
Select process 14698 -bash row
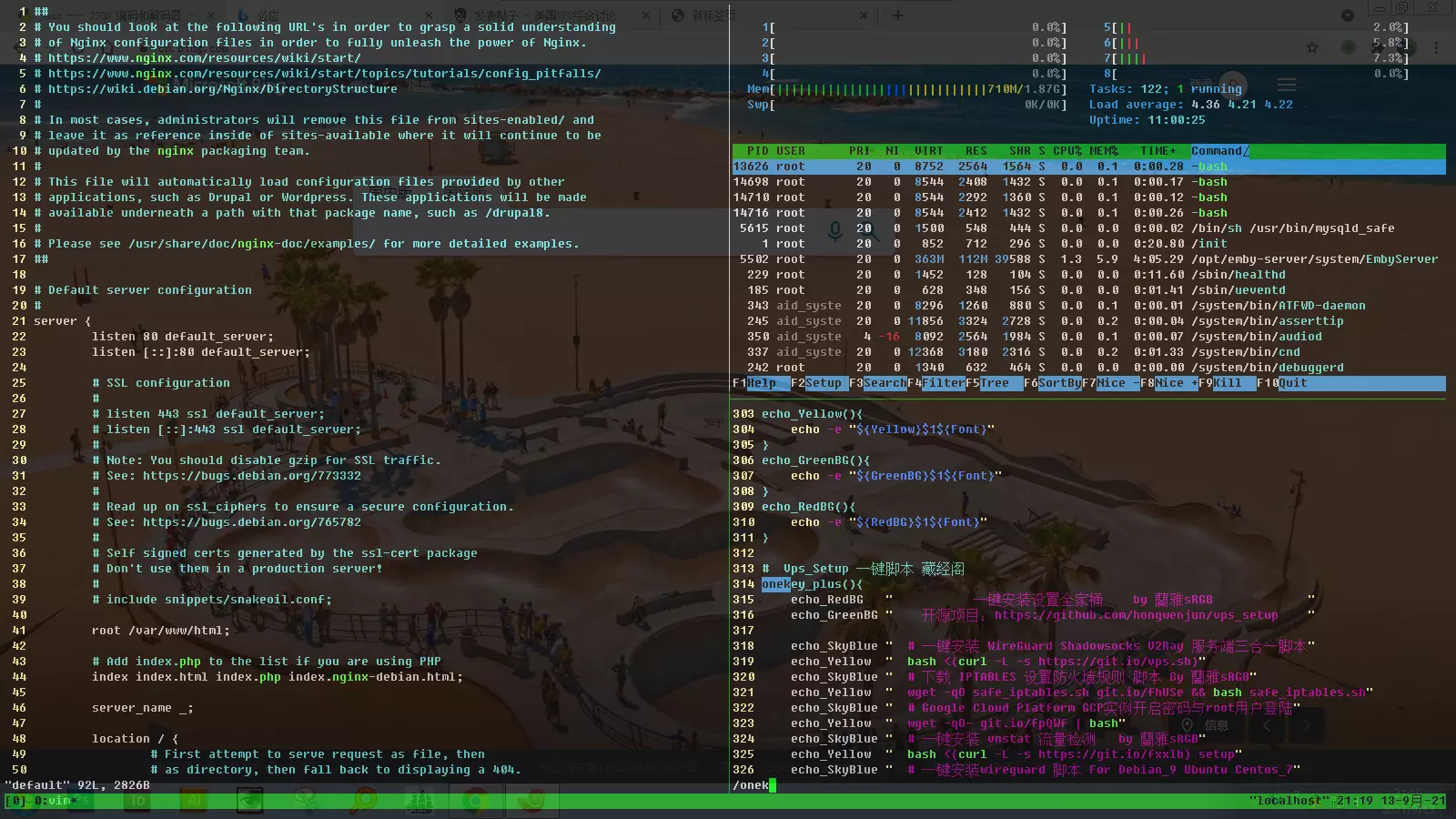tap(1089, 182)
